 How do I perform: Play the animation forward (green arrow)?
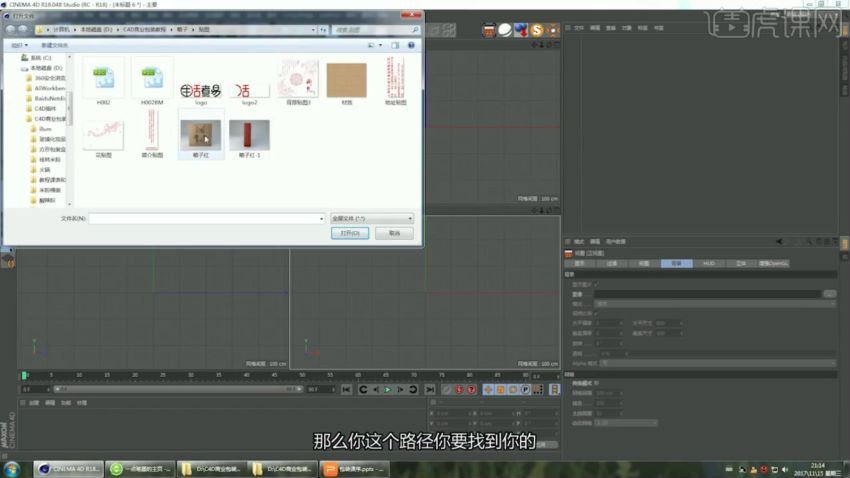coord(388,389)
